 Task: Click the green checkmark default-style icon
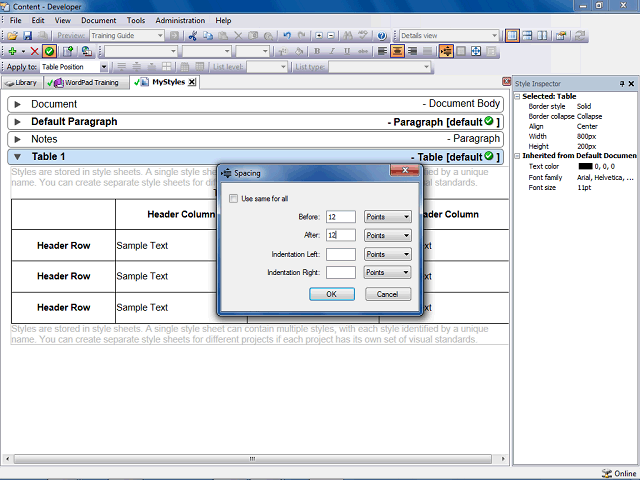point(49,51)
